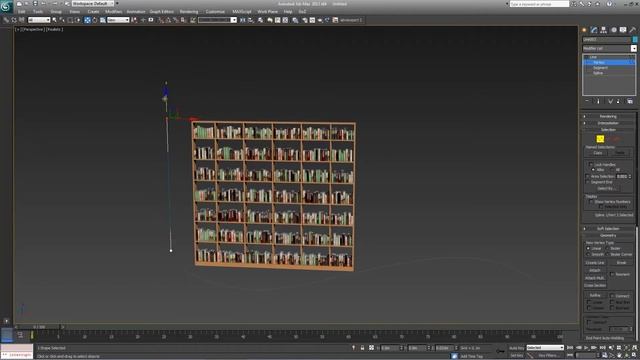Open the Edit menu

(x=21, y=12)
